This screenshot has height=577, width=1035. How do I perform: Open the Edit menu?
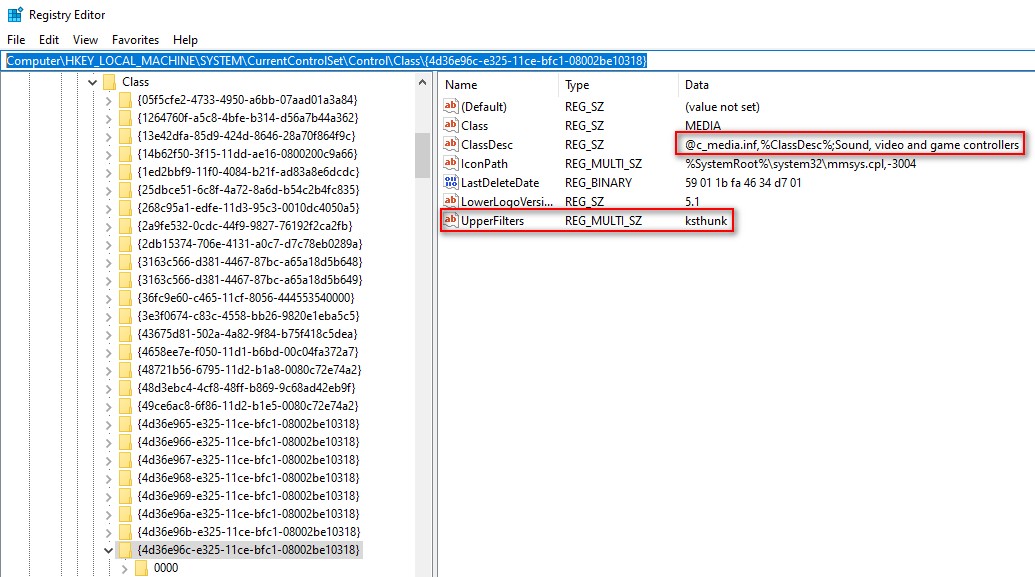point(49,40)
